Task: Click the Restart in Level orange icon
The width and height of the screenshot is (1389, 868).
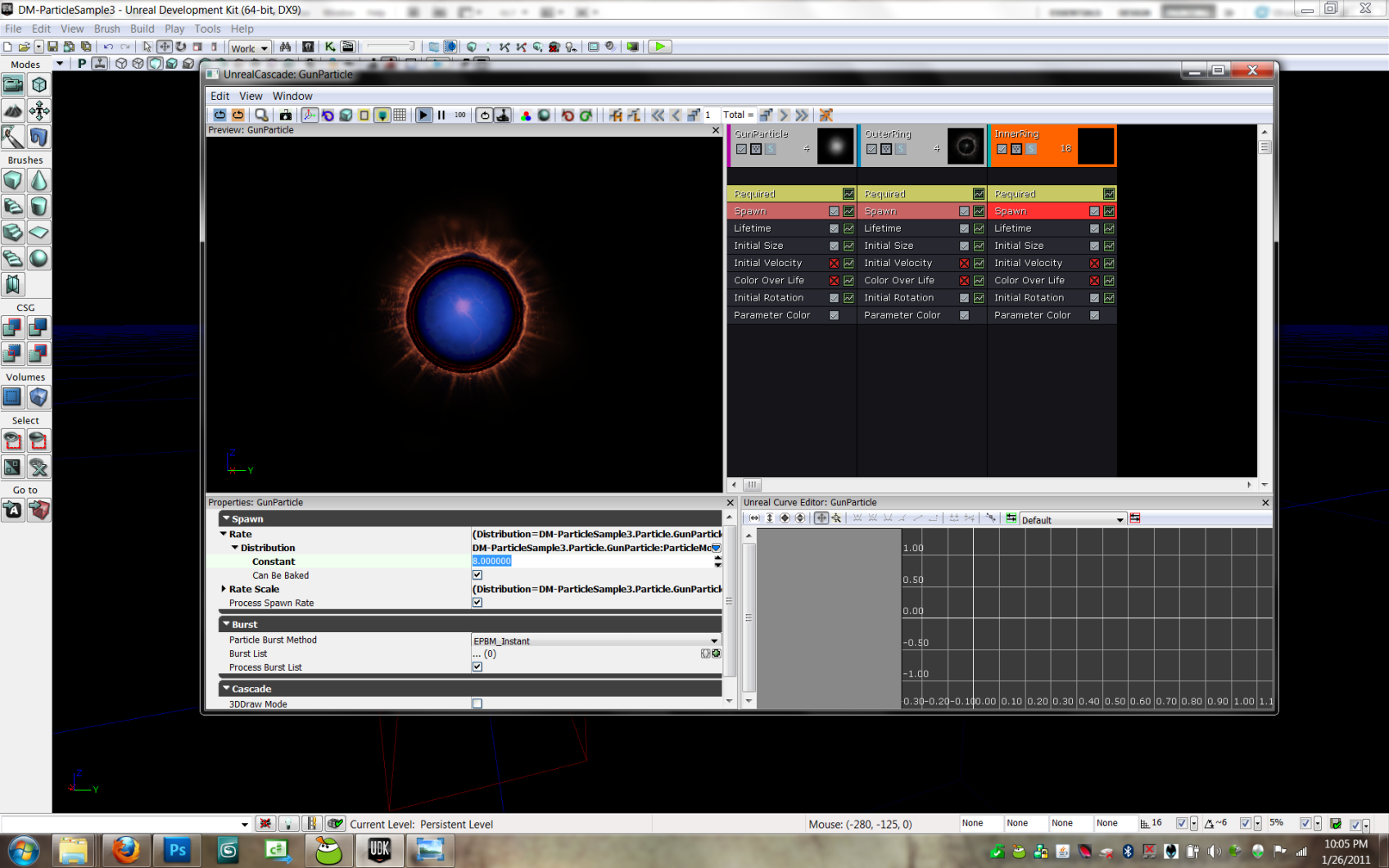Action: 238,115
